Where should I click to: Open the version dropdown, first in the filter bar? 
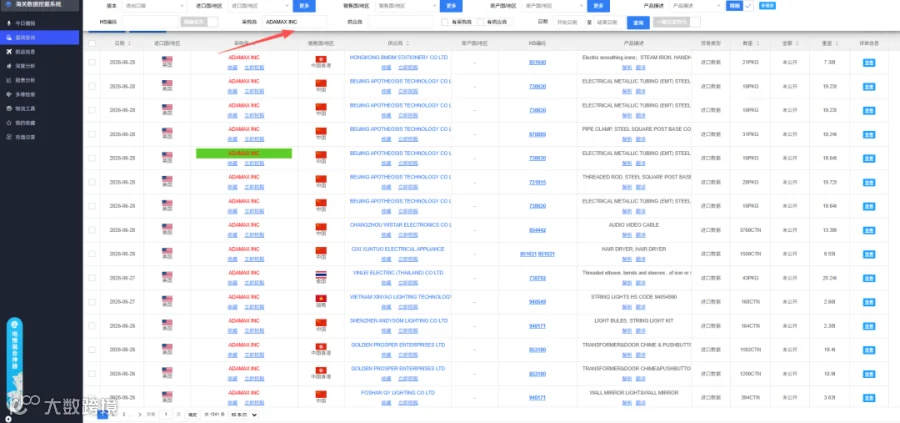(x=155, y=6)
